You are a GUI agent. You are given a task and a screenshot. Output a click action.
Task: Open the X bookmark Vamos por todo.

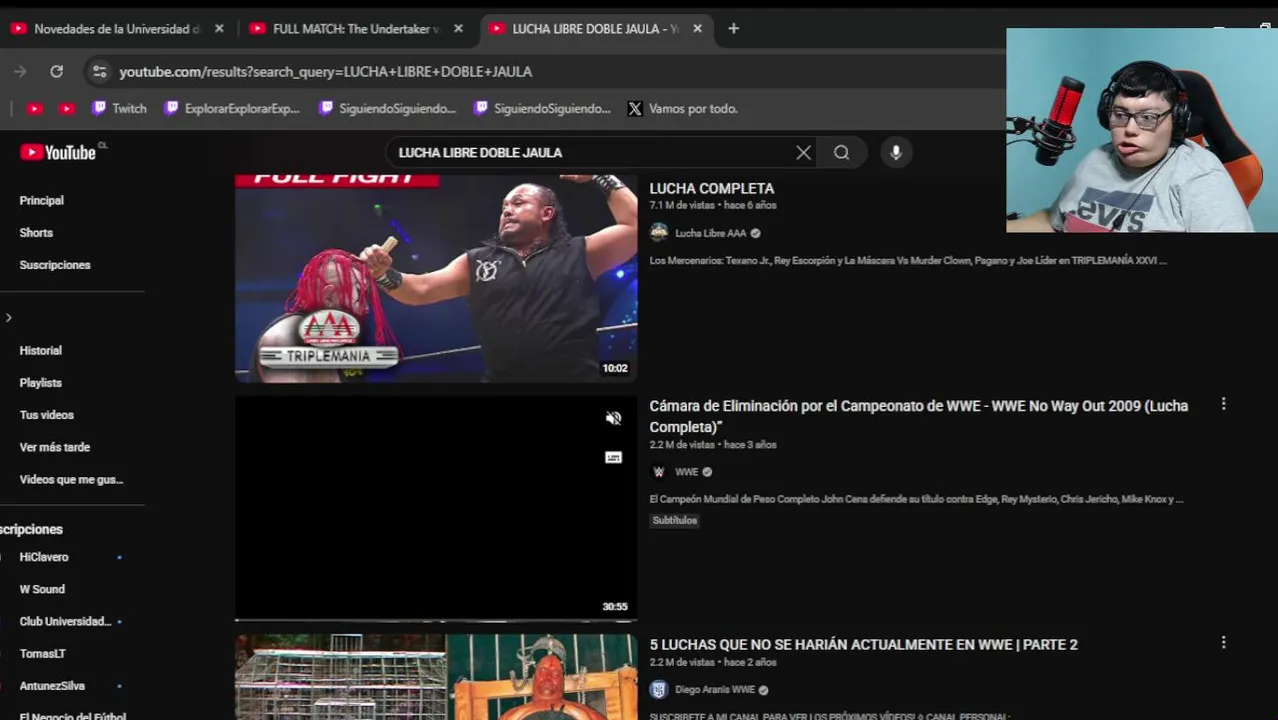click(683, 108)
